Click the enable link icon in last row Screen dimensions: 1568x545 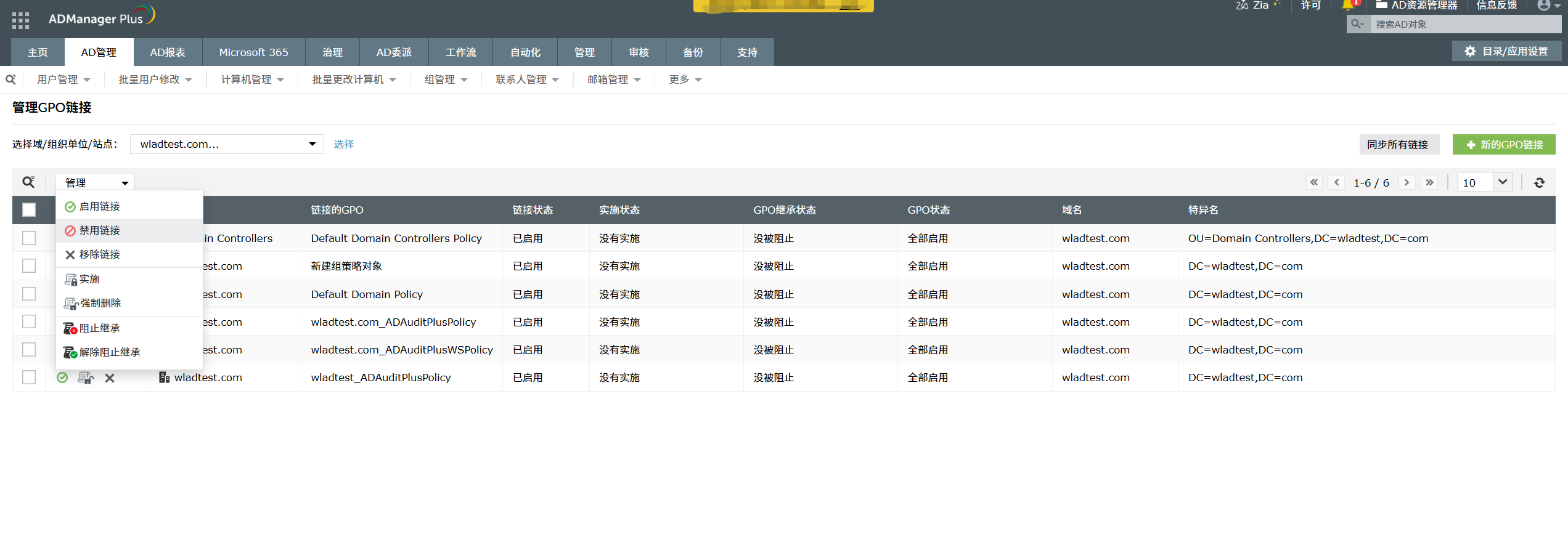point(62,377)
